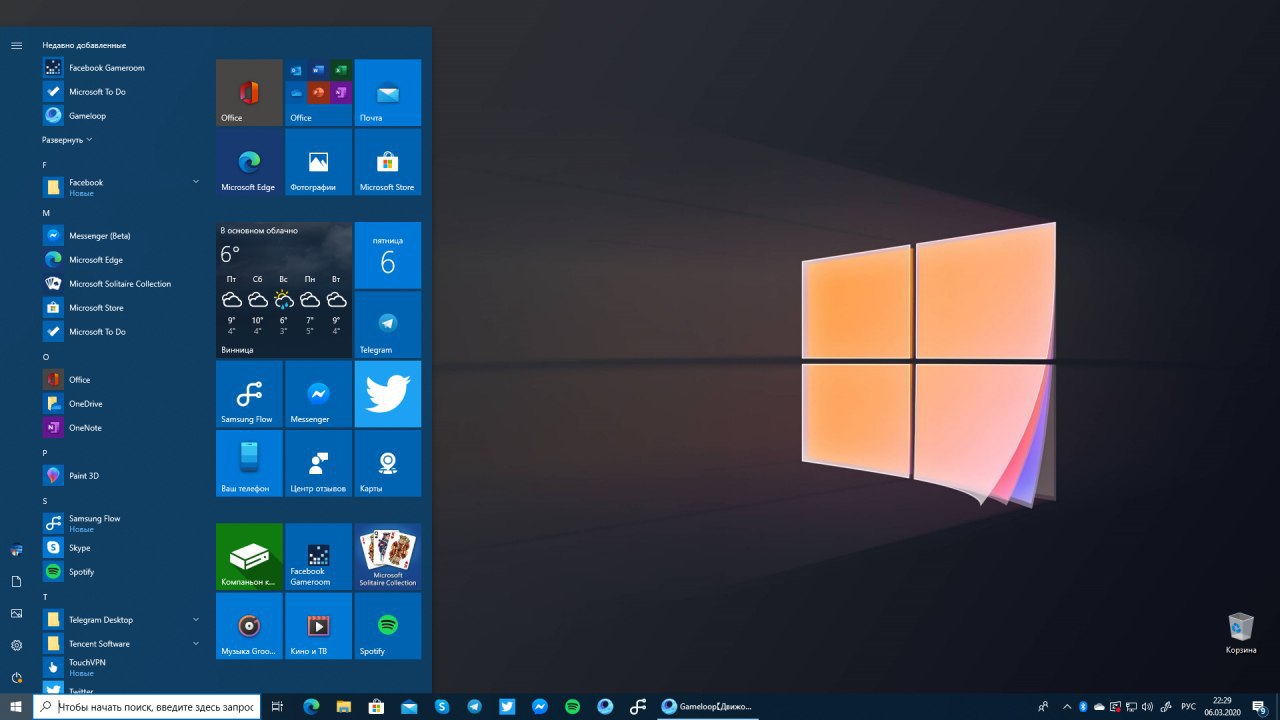Click the Power icon in Start sidebar

[x=16, y=677]
